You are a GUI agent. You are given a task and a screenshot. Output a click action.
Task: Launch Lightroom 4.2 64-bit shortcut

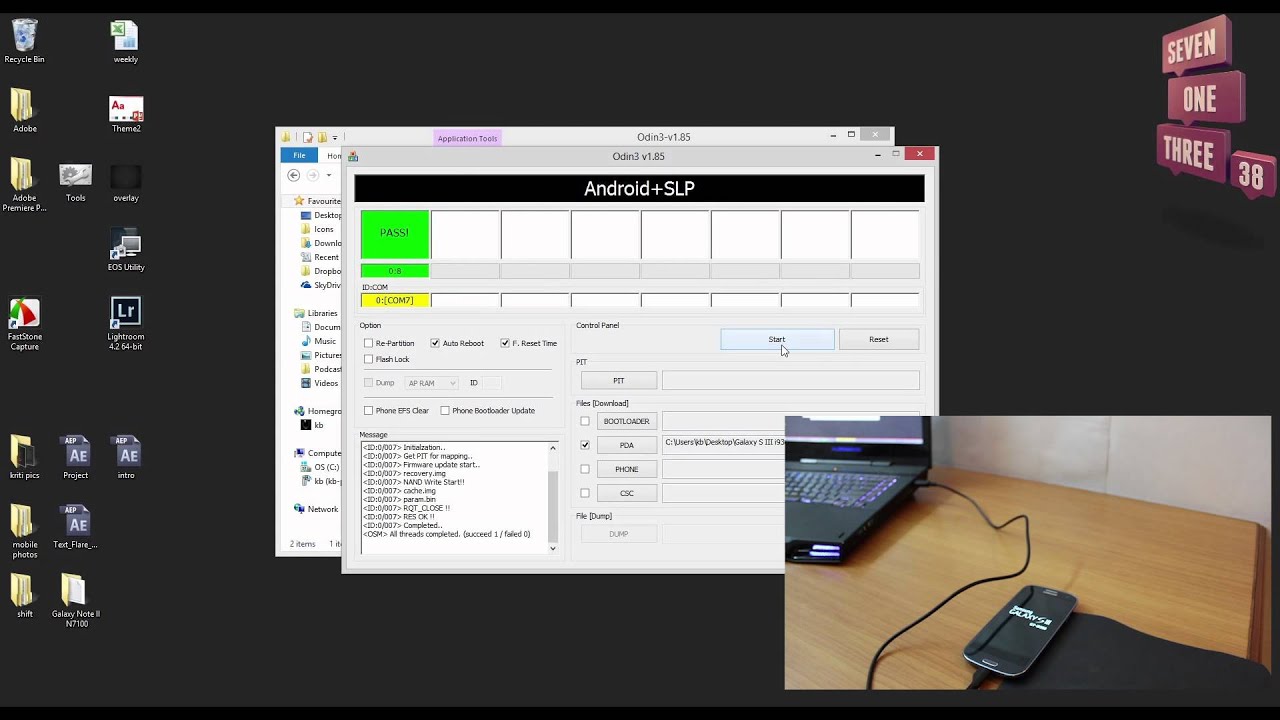[125, 325]
